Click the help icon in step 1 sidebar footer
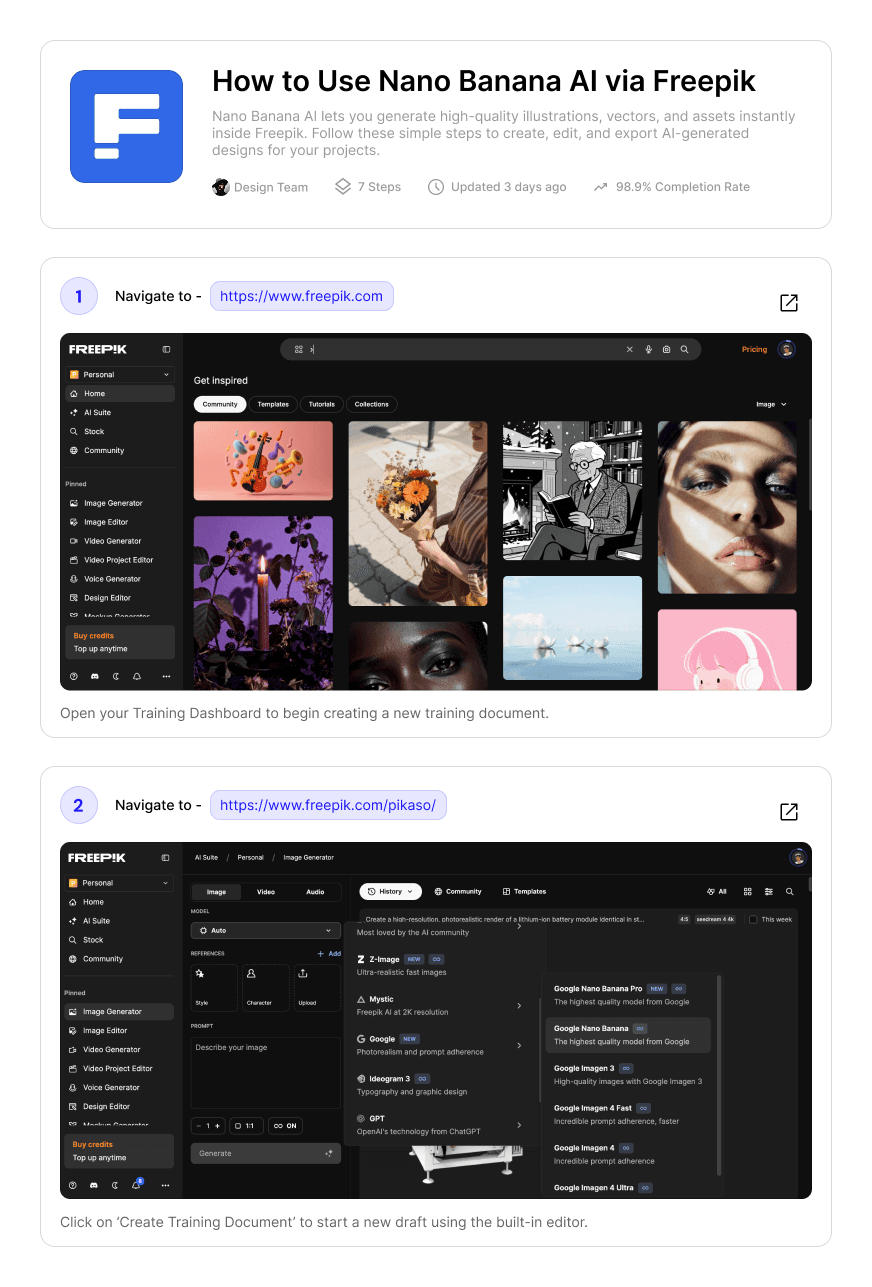 tap(74, 676)
